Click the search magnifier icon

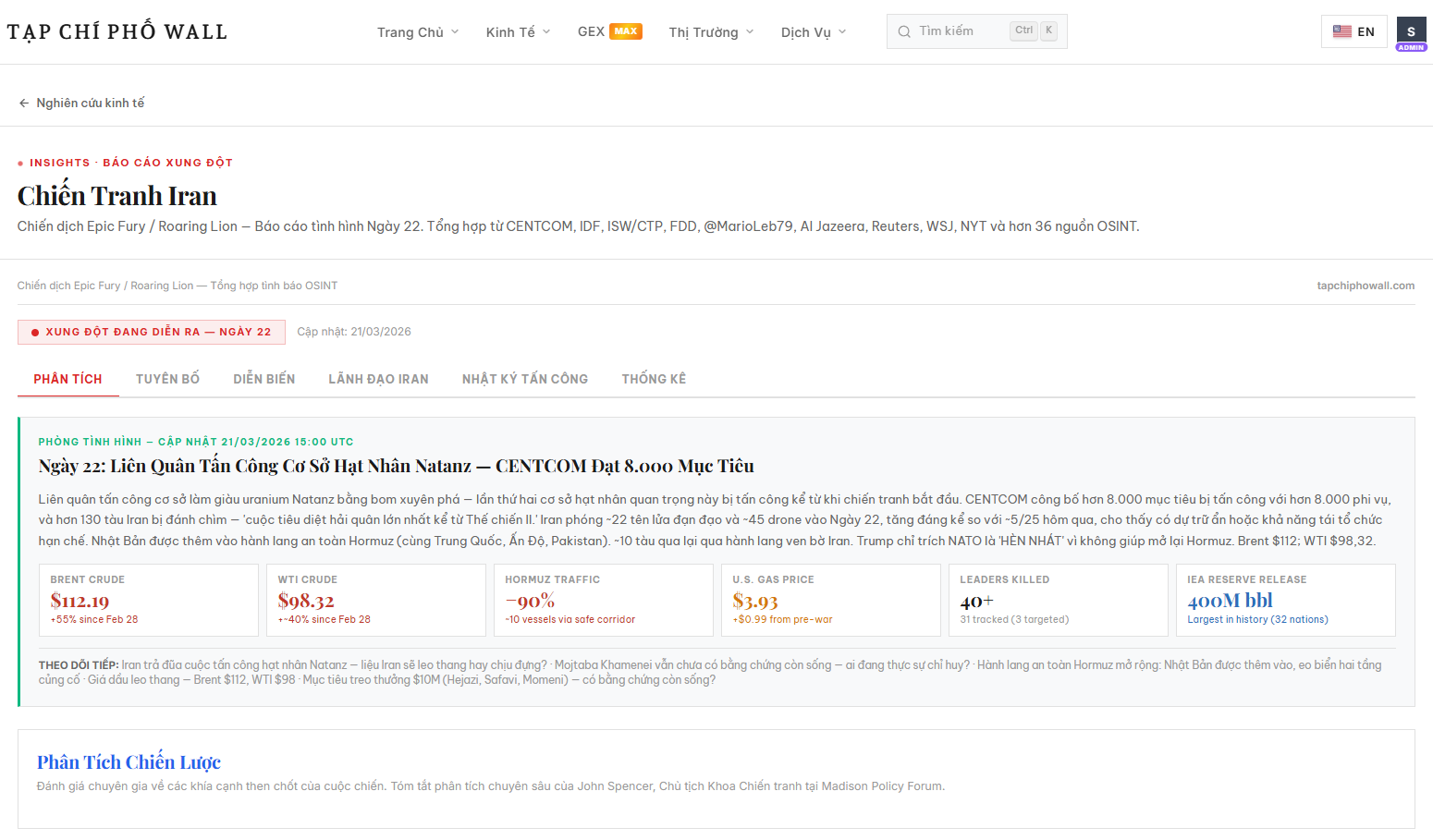click(904, 31)
